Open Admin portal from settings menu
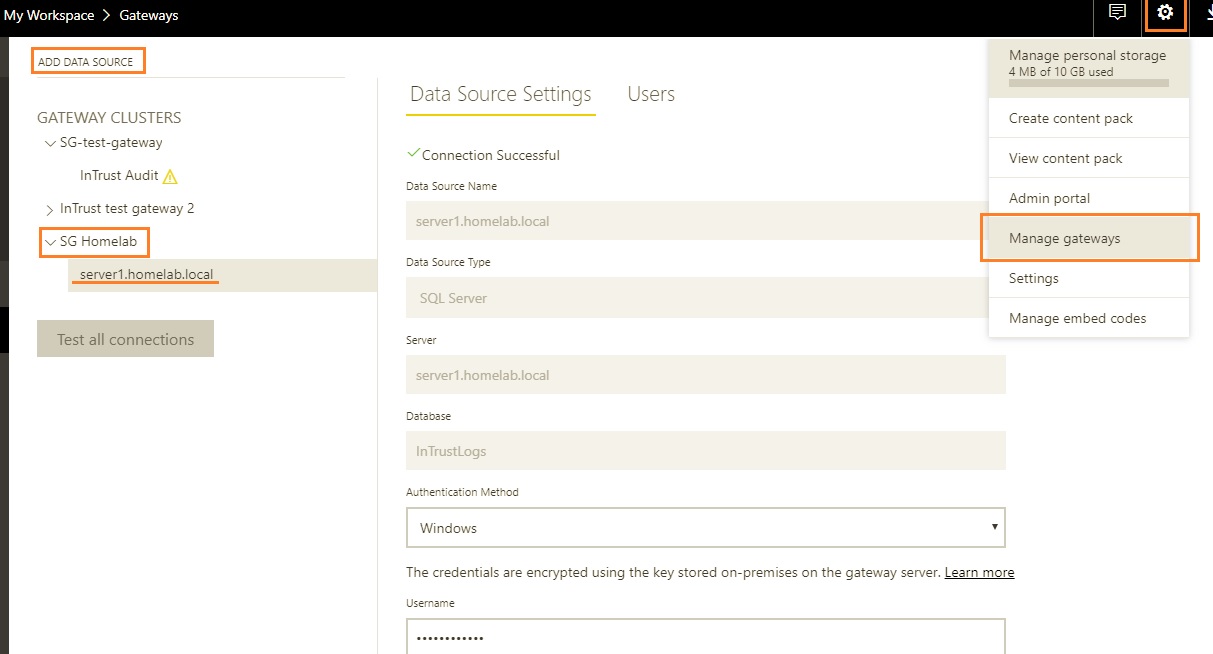Image resolution: width=1213 pixels, height=654 pixels. click(1049, 198)
